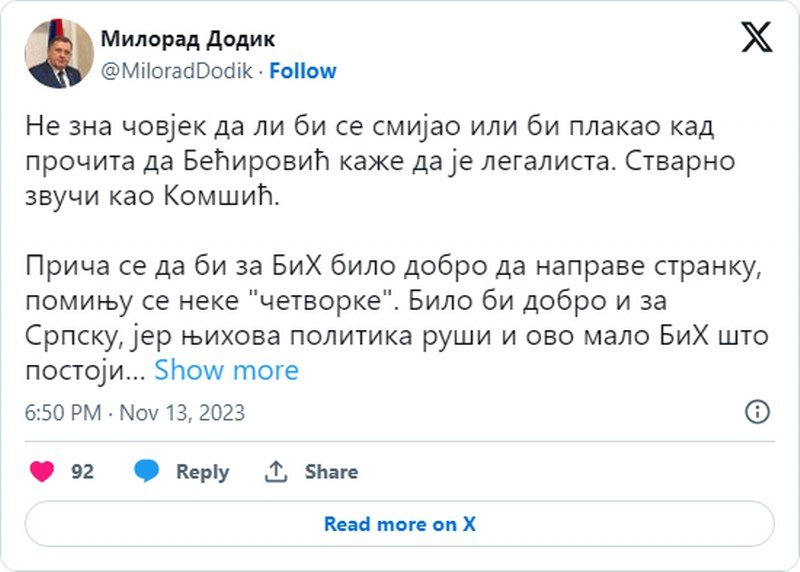Open the tweet info circle icon
This screenshot has width=800, height=572.
tap(757, 411)
